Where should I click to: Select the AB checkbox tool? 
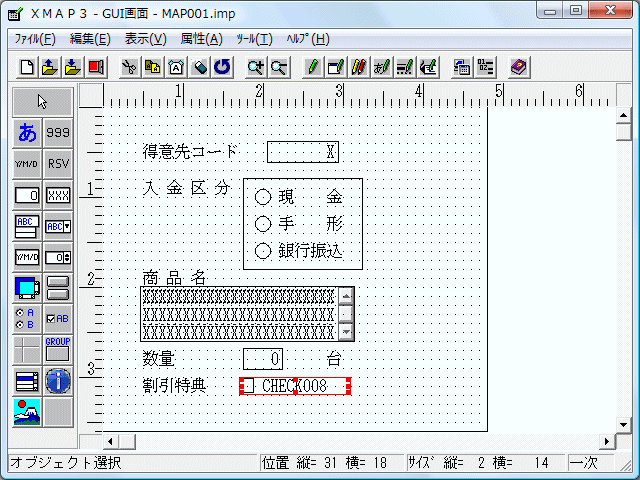coord(58,319)
